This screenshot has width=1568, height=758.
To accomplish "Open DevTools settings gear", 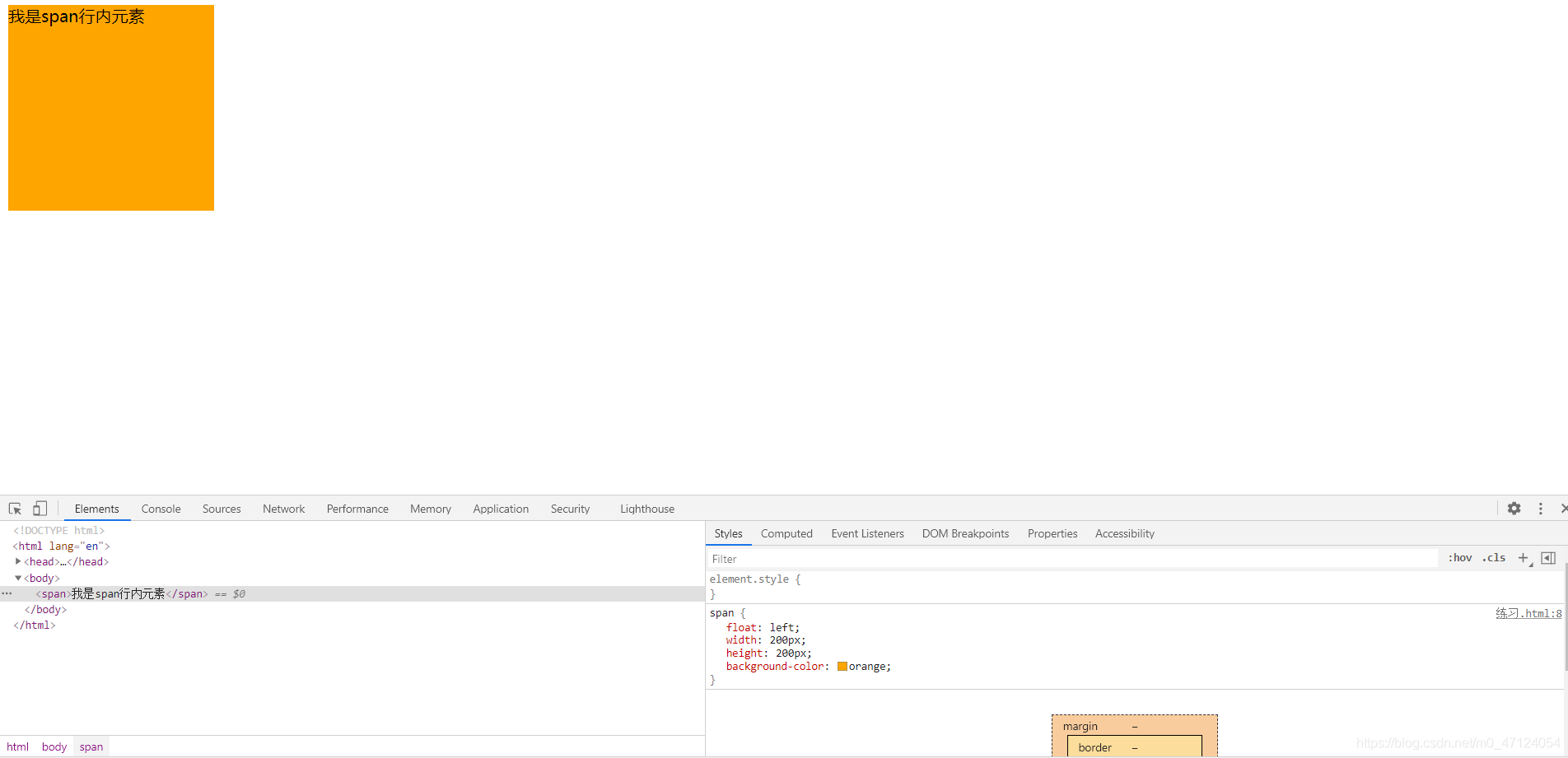I will [x=1514, y=509].
